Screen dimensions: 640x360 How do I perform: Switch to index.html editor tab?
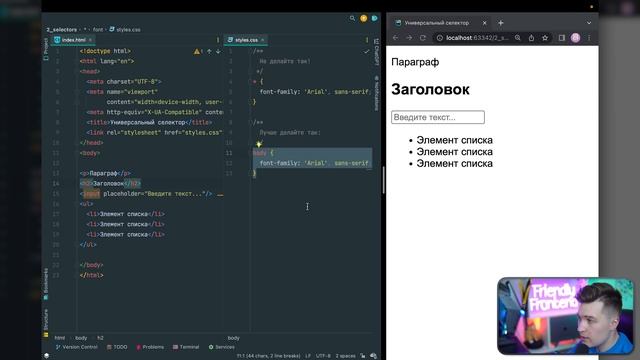tap(73, 40)
